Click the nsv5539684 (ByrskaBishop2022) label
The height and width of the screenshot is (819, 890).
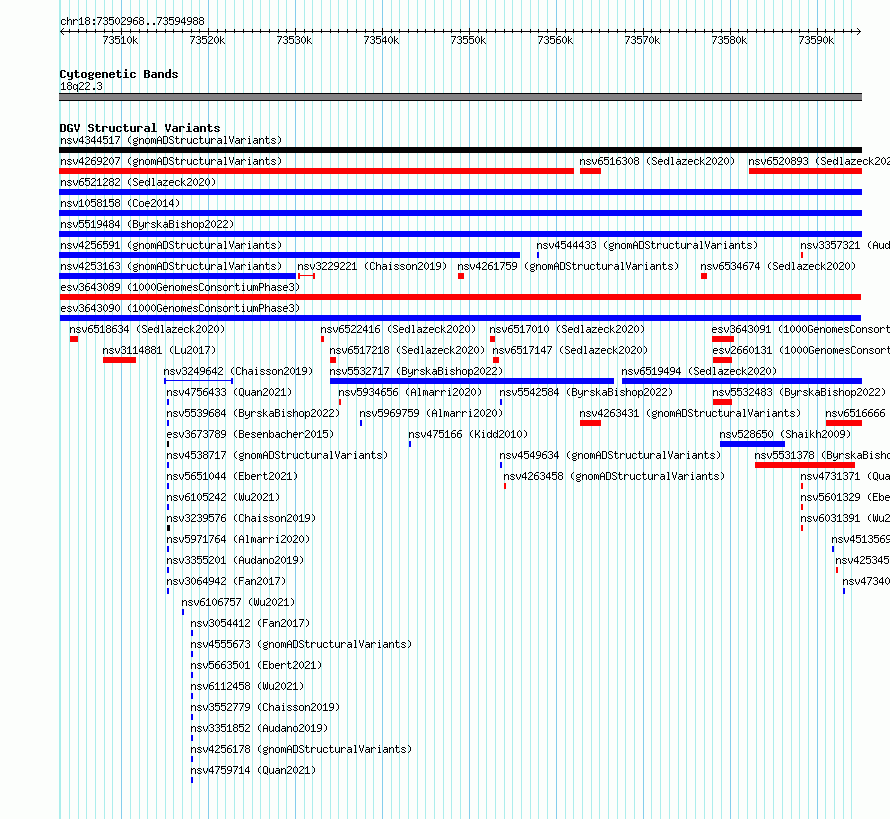point(253,413)
